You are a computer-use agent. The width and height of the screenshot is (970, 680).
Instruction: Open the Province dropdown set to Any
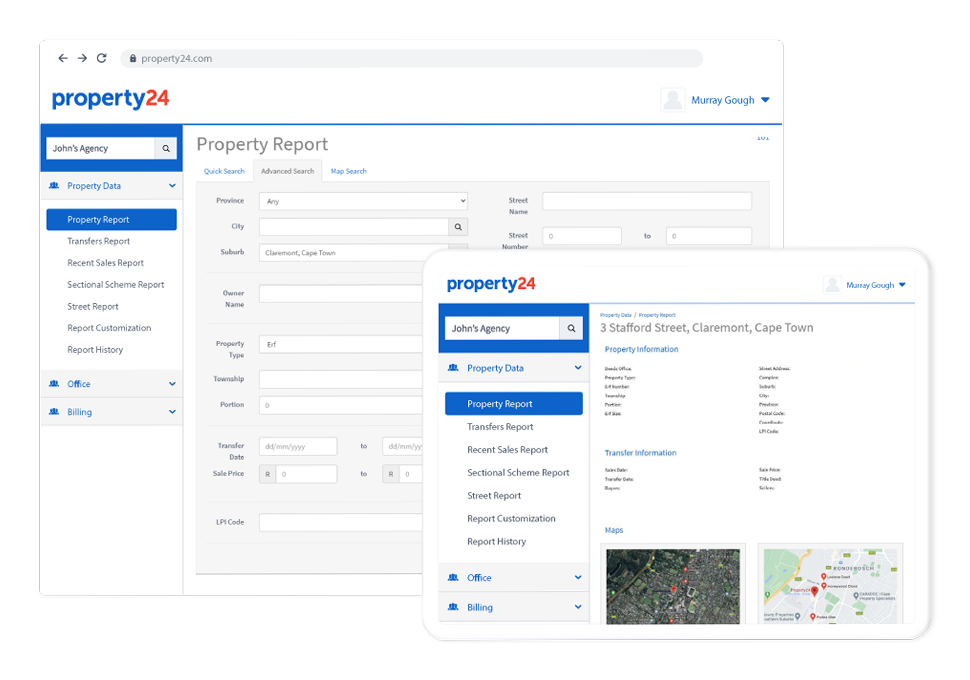pos(362,200)
